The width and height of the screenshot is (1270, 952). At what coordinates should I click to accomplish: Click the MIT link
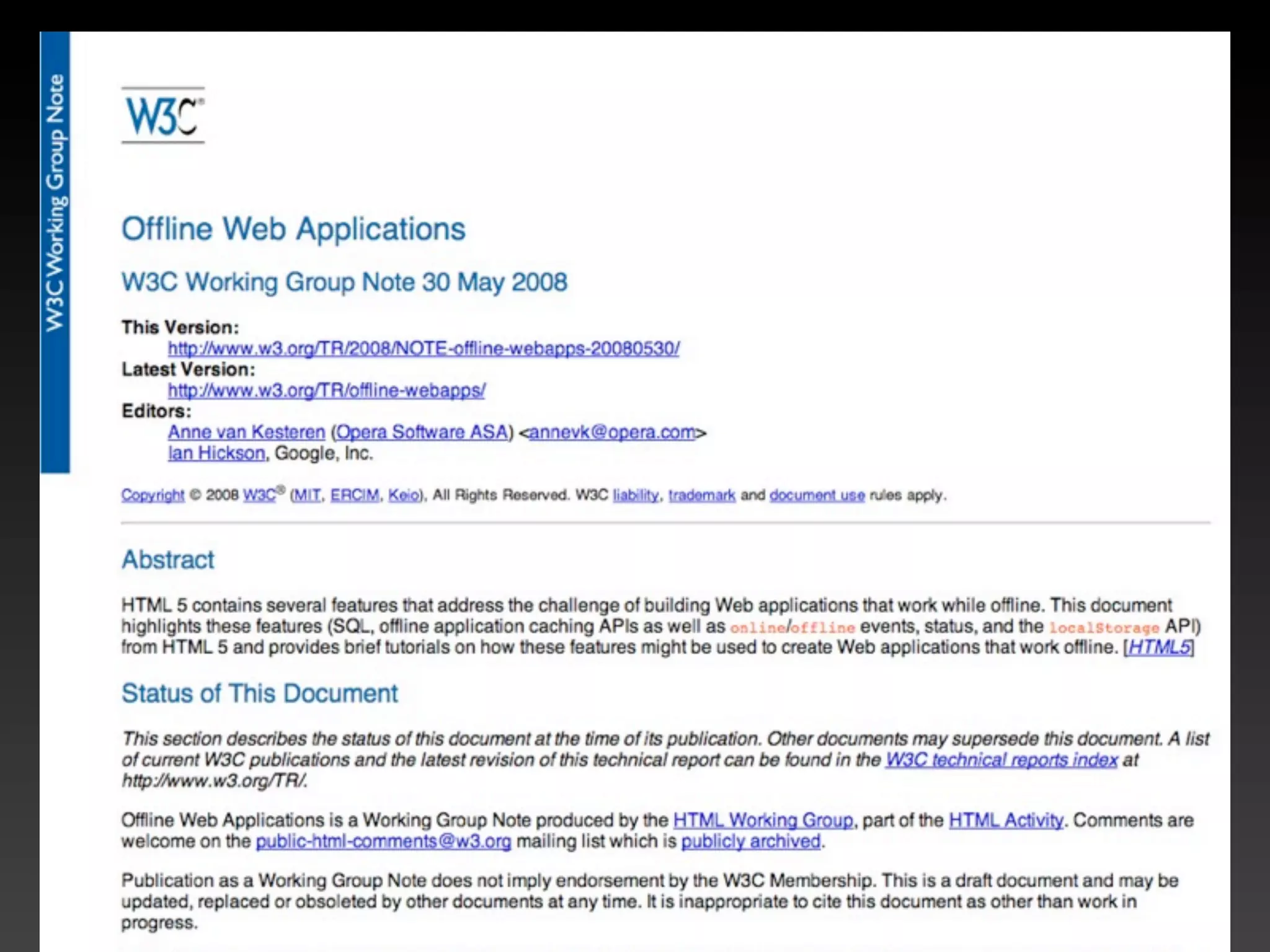pyautogui.click(x=307, y=495)
